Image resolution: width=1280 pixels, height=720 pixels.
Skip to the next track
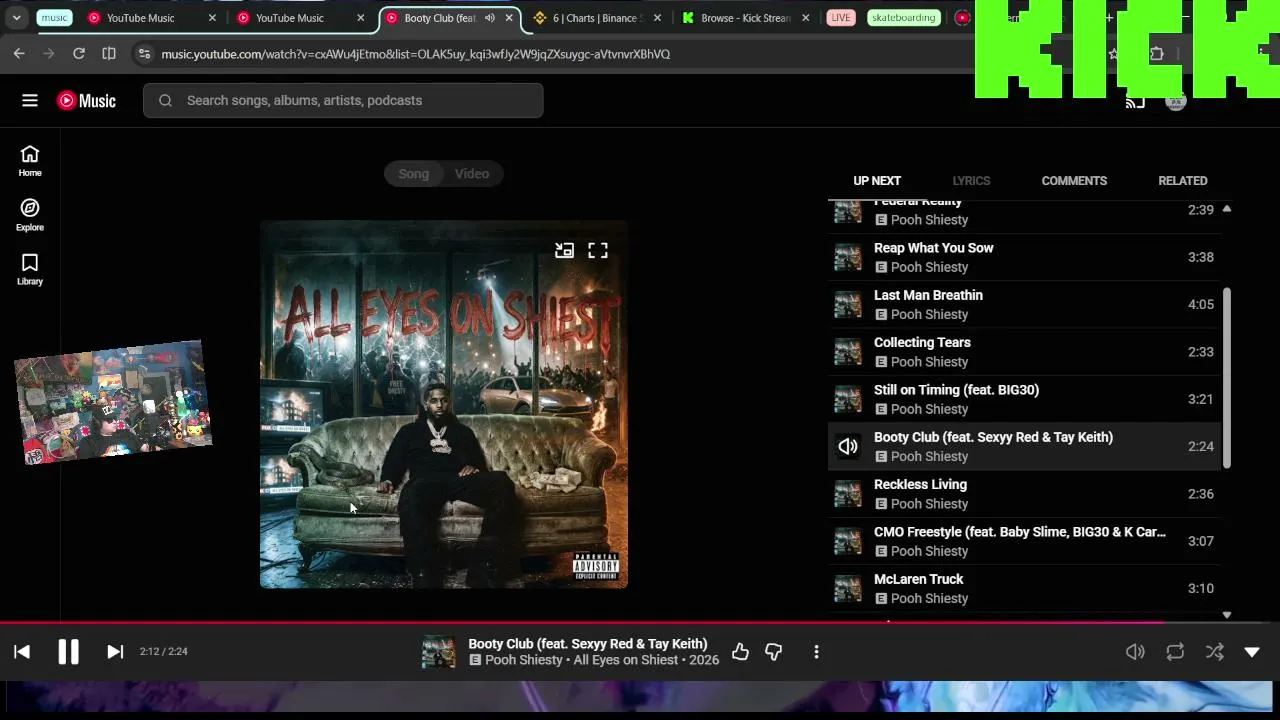point(115,652)
